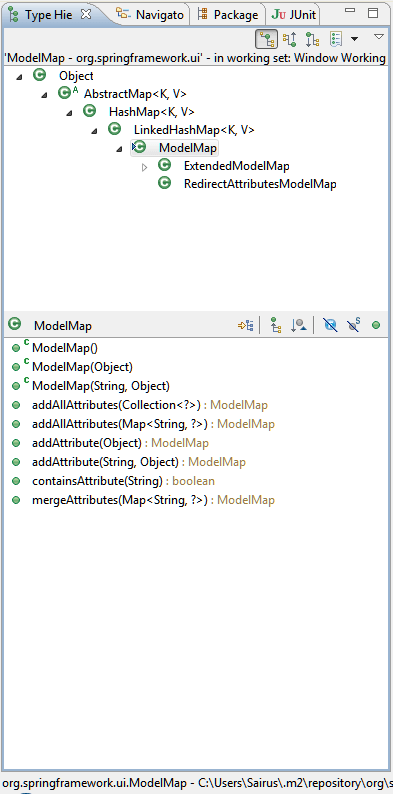Select the ModelMap(String, Object) constructor
This screenshot has width=393, height=794.
coord(101,386)
